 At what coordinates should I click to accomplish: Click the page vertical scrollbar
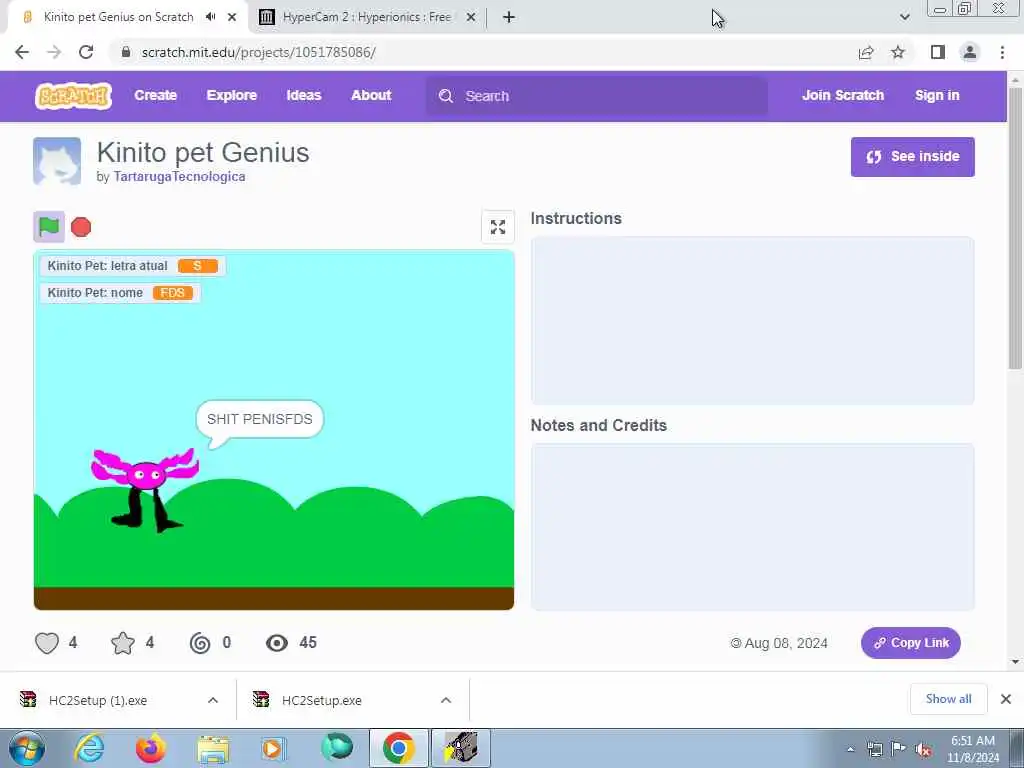pos(1015,228)
